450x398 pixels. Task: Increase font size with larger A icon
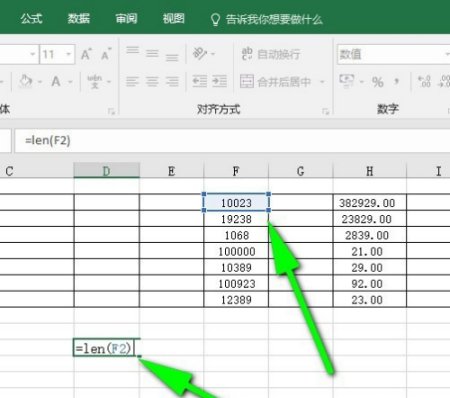coord(86,54)
